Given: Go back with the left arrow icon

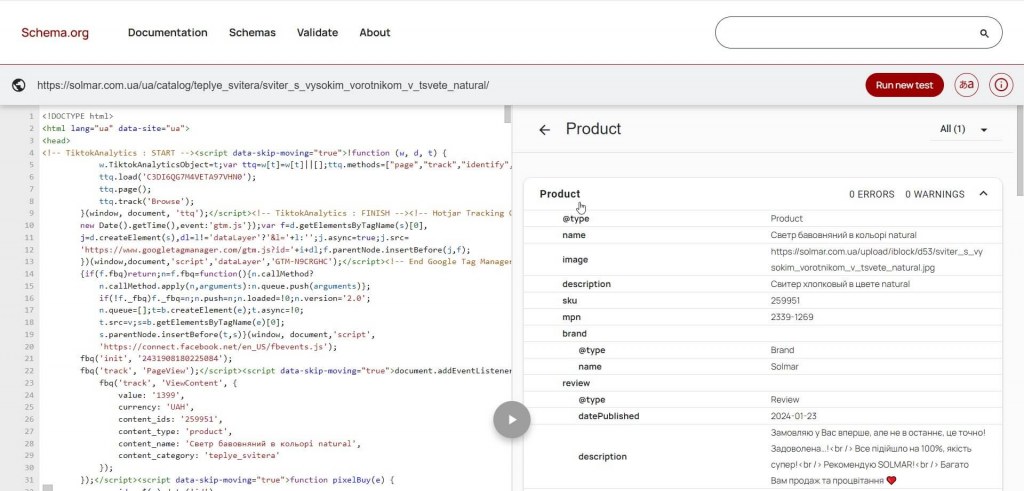Looking at the screenshot, I should point(545,130).
